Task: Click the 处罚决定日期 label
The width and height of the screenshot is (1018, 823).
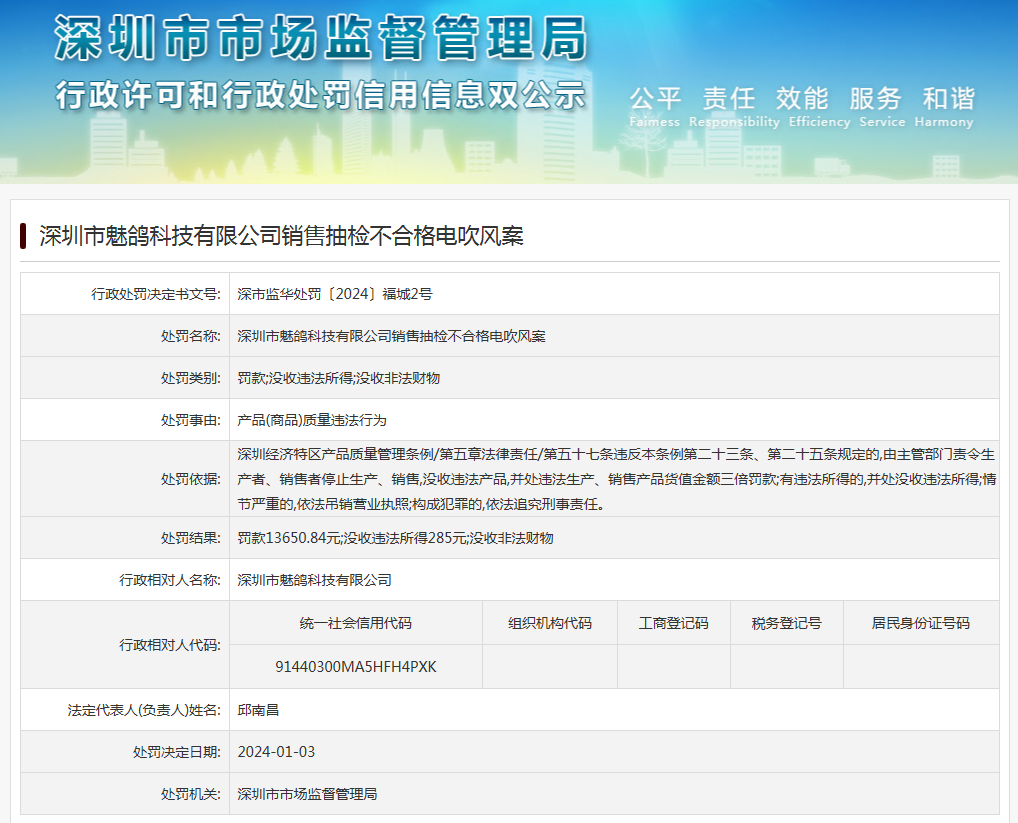Action: pyautogui.click(x=177, y=752)
